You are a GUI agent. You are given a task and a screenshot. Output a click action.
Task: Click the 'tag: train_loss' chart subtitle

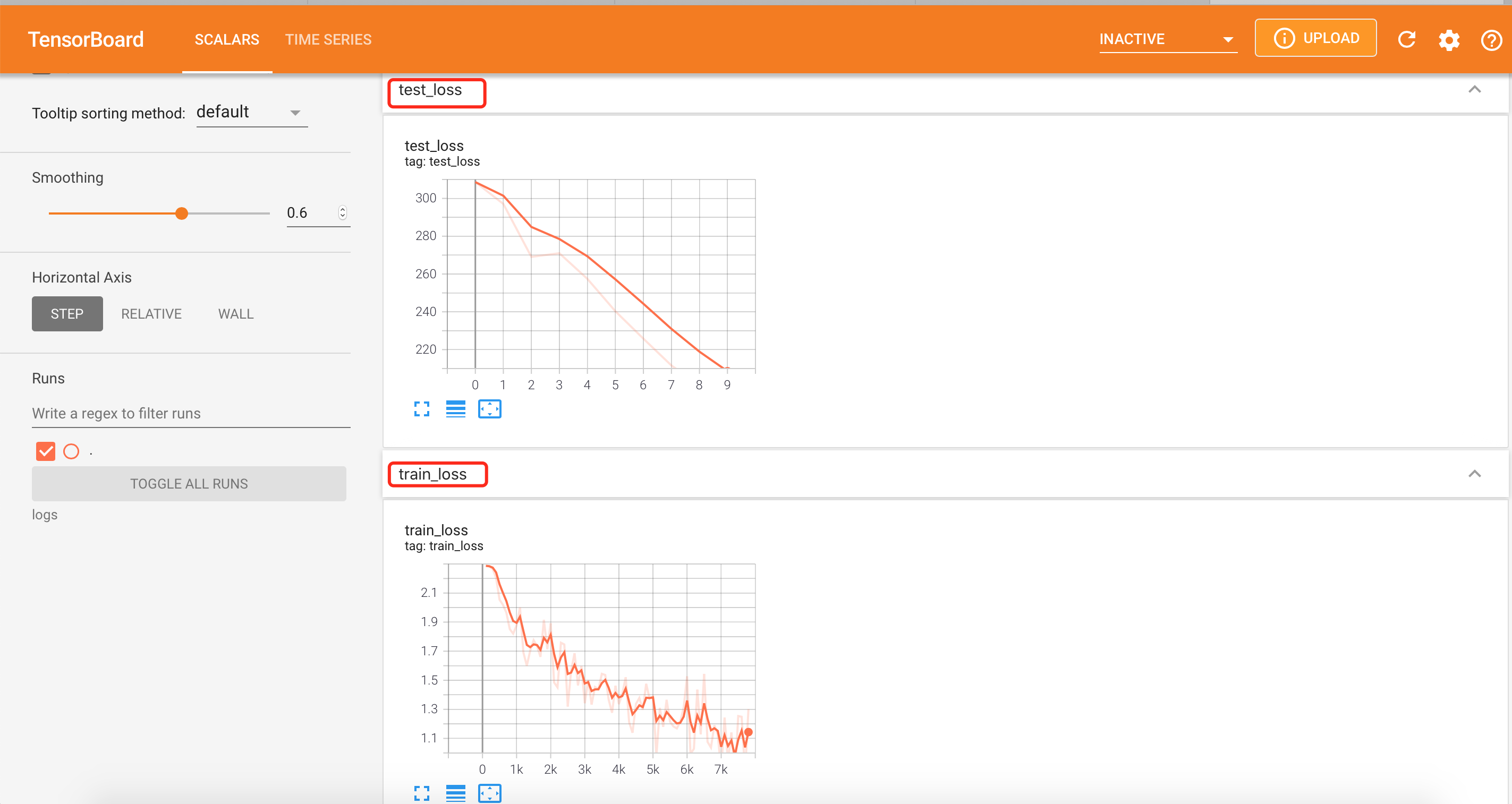click(444, 546)
